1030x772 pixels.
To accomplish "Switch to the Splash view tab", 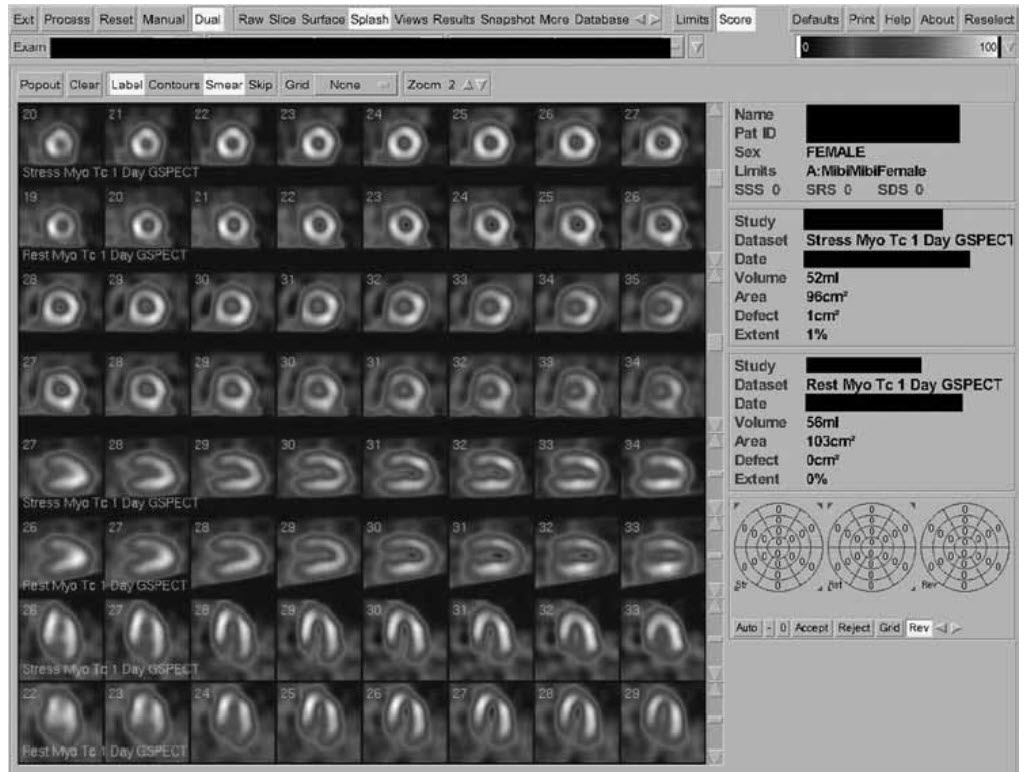I will 370,20.
